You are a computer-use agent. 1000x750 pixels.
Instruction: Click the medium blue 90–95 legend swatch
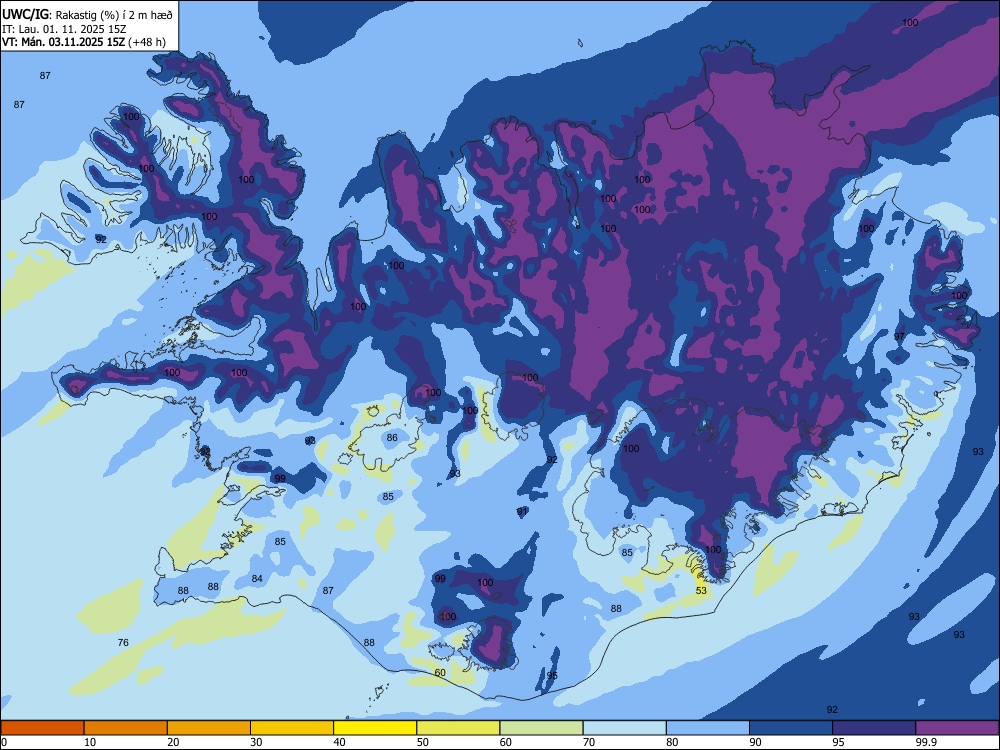(x=791, y=728)
